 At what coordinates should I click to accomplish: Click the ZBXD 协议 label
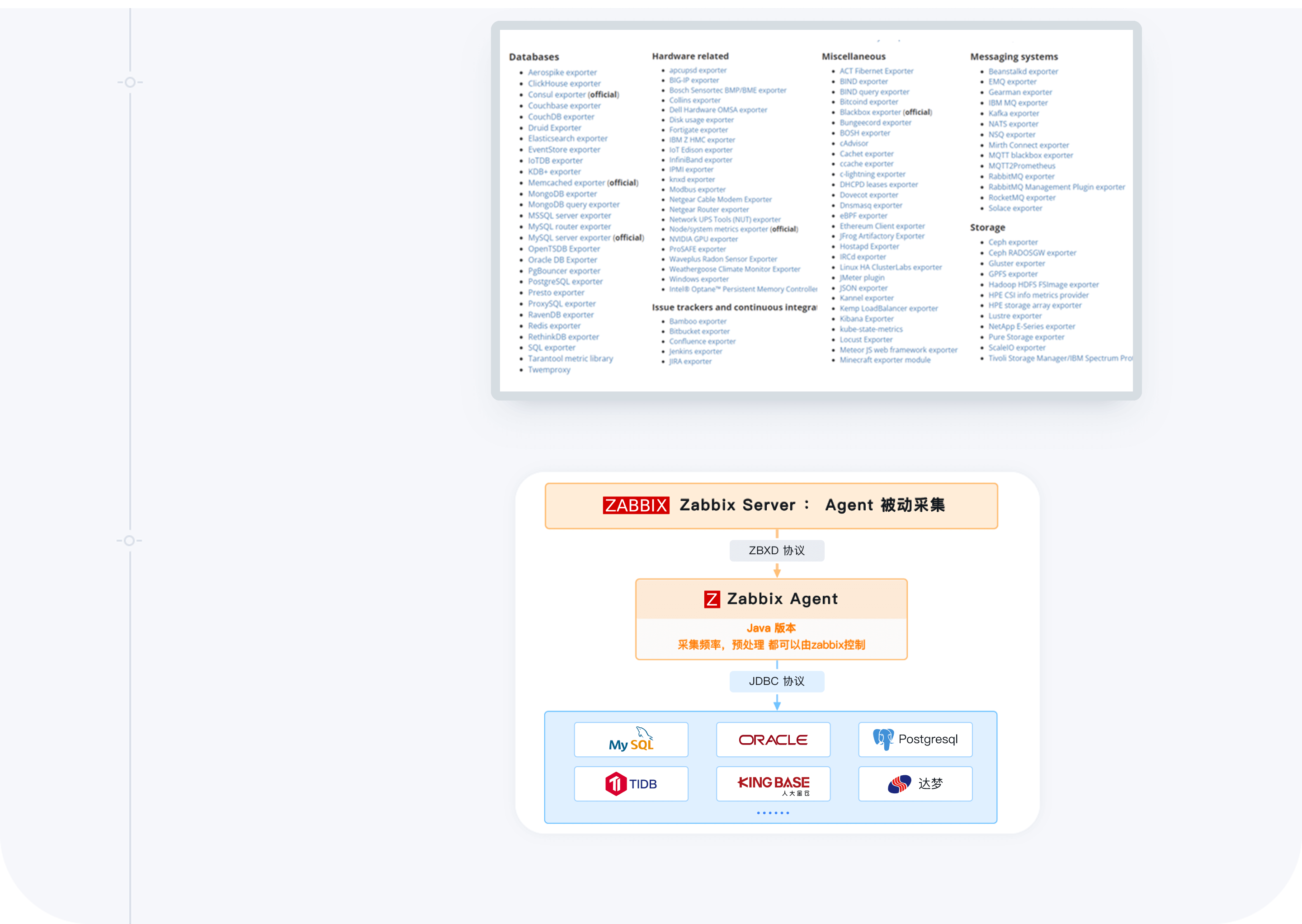pyautogui.click(x=777, y=551)
